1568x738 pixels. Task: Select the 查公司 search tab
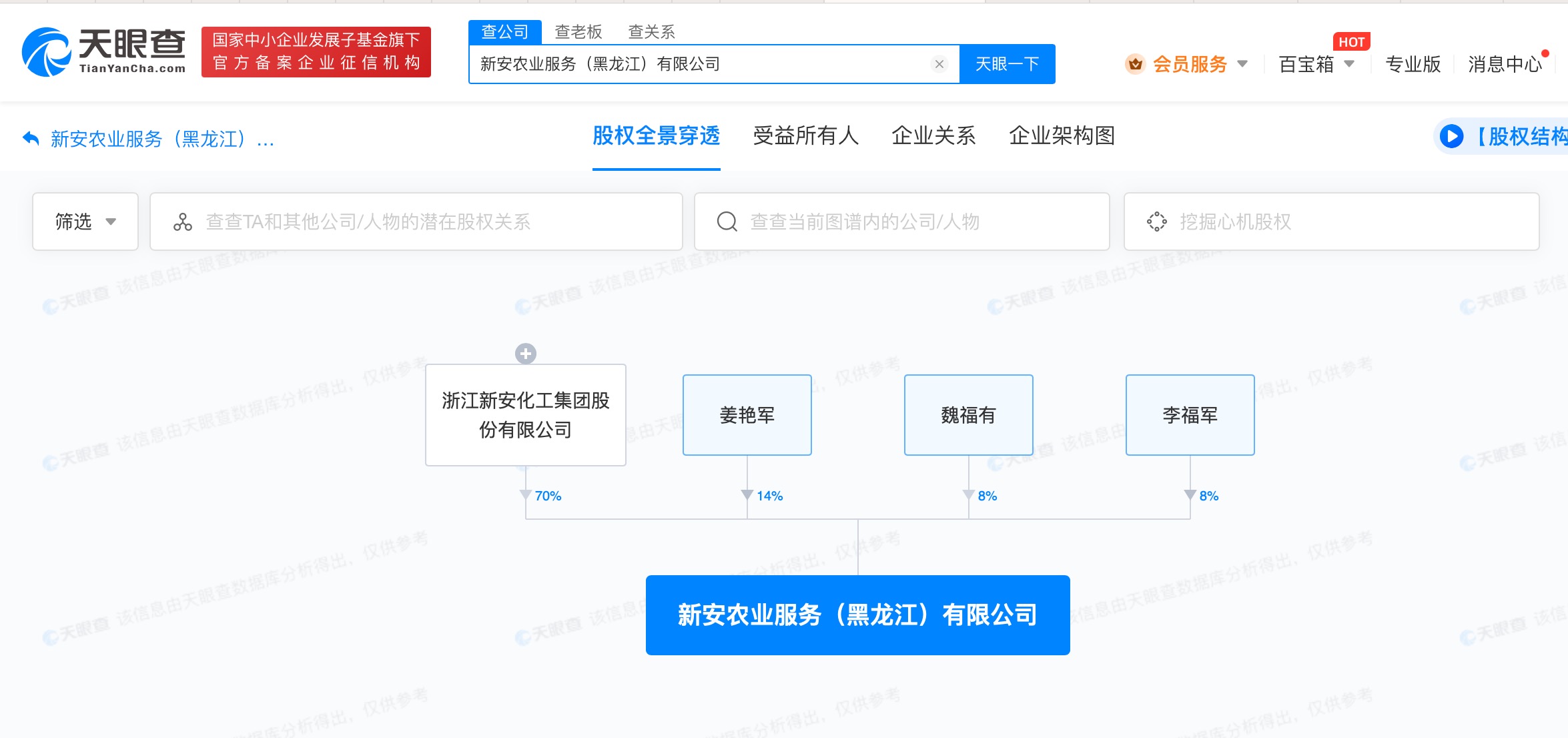pyautogui.click(x=504, y=31)
